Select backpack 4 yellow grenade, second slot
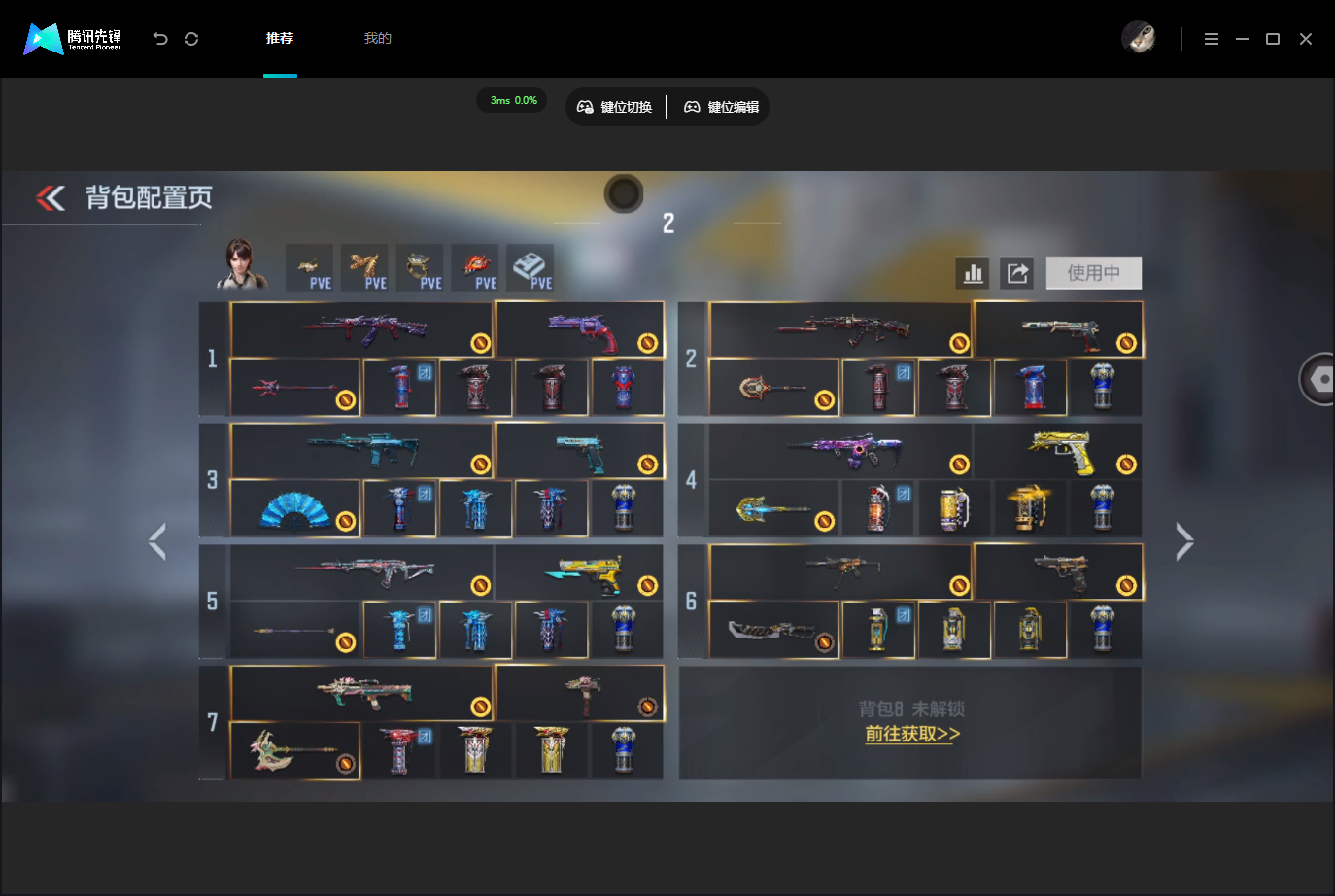1335x896 pixels. pyautogui.click(x=954, y=508)
